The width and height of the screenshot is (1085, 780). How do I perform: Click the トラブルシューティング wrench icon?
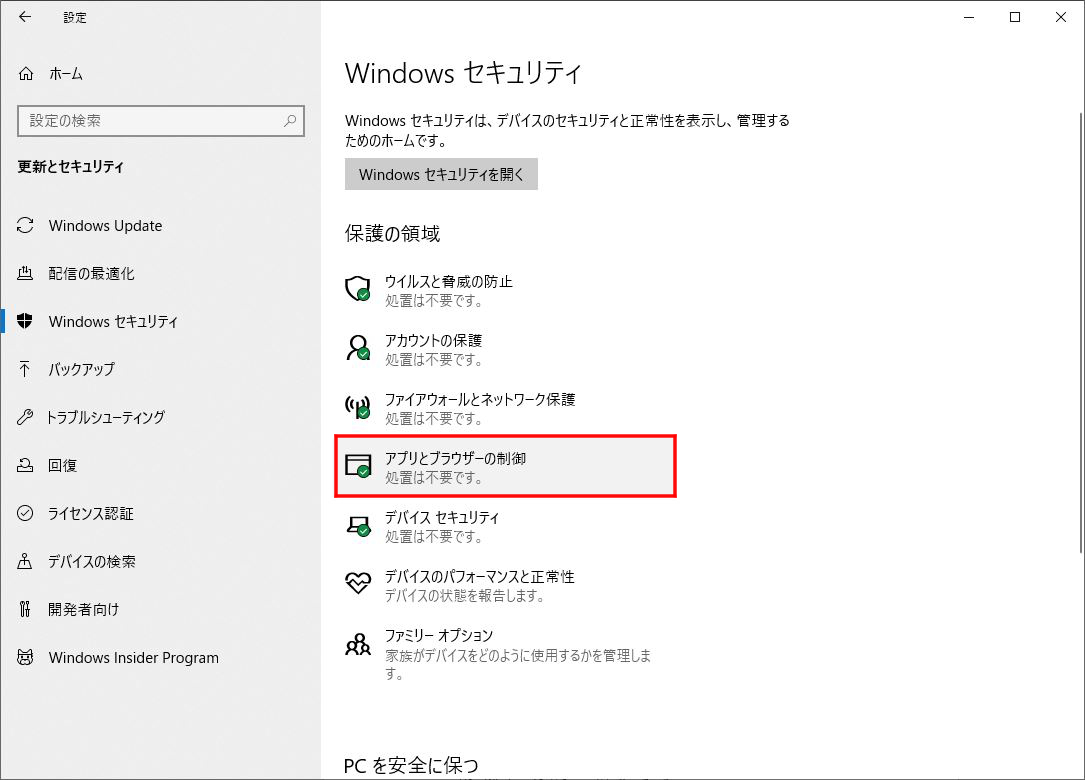(25, 417)
